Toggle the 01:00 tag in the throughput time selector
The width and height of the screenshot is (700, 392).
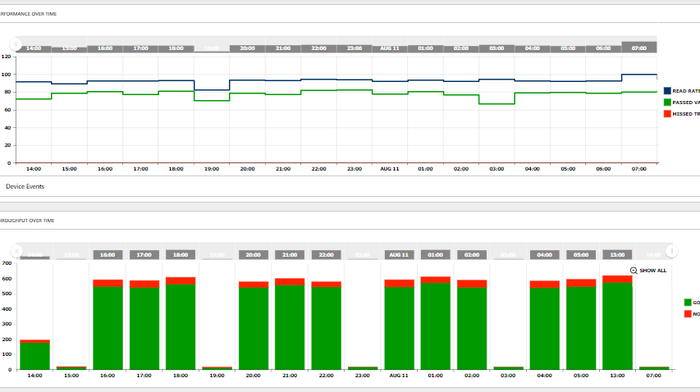435,254
